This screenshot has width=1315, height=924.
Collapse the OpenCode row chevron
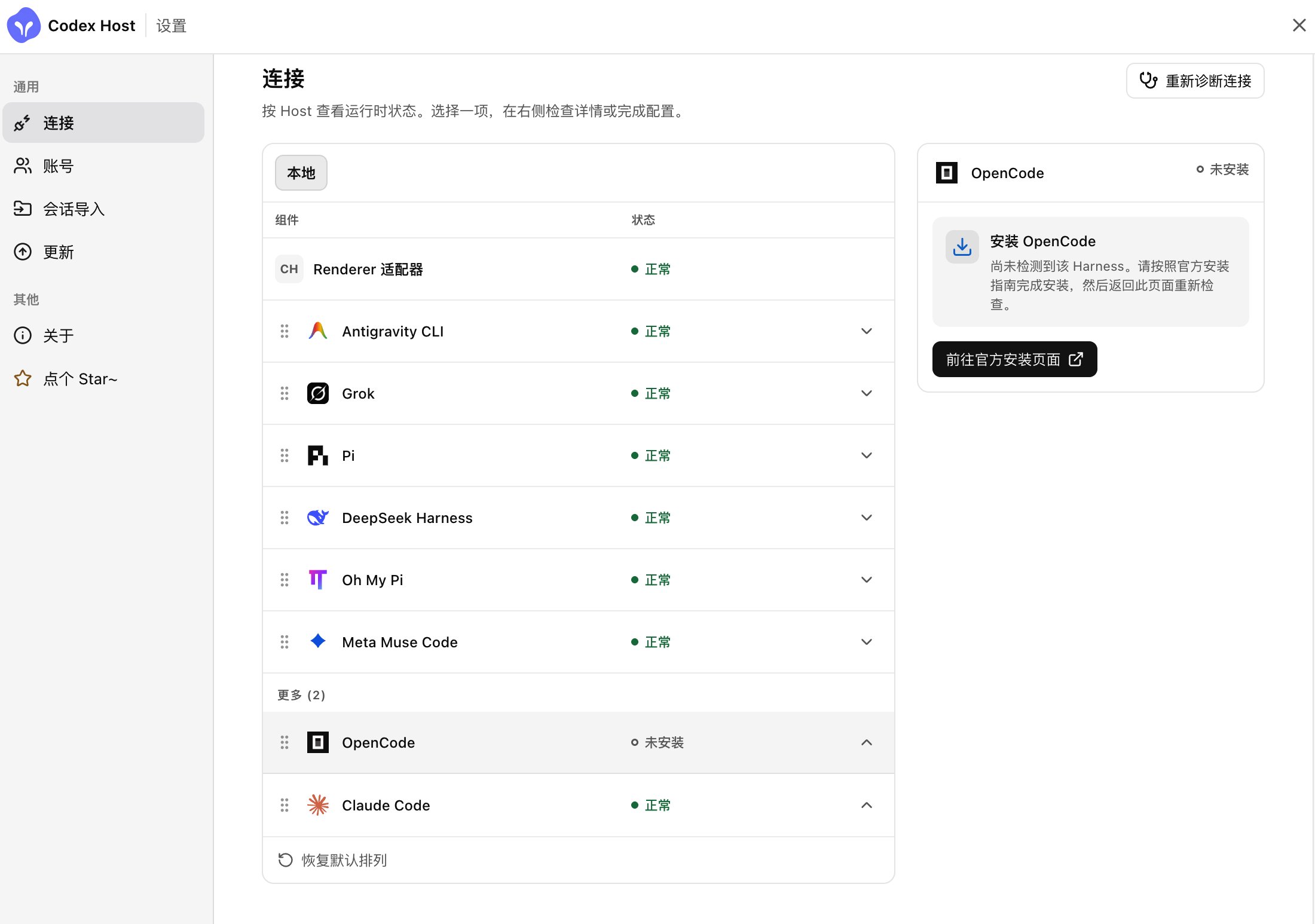click(867, 742)
